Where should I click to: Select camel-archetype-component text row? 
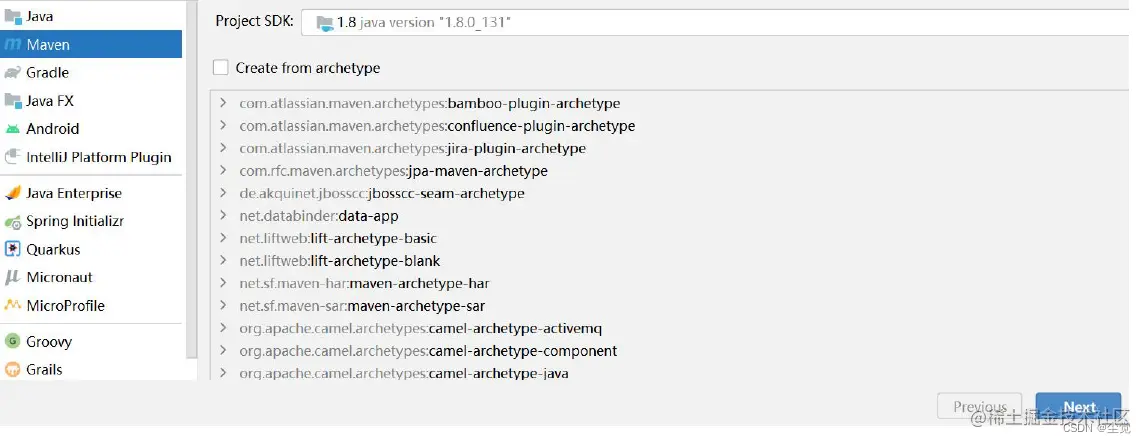point(428,351)
